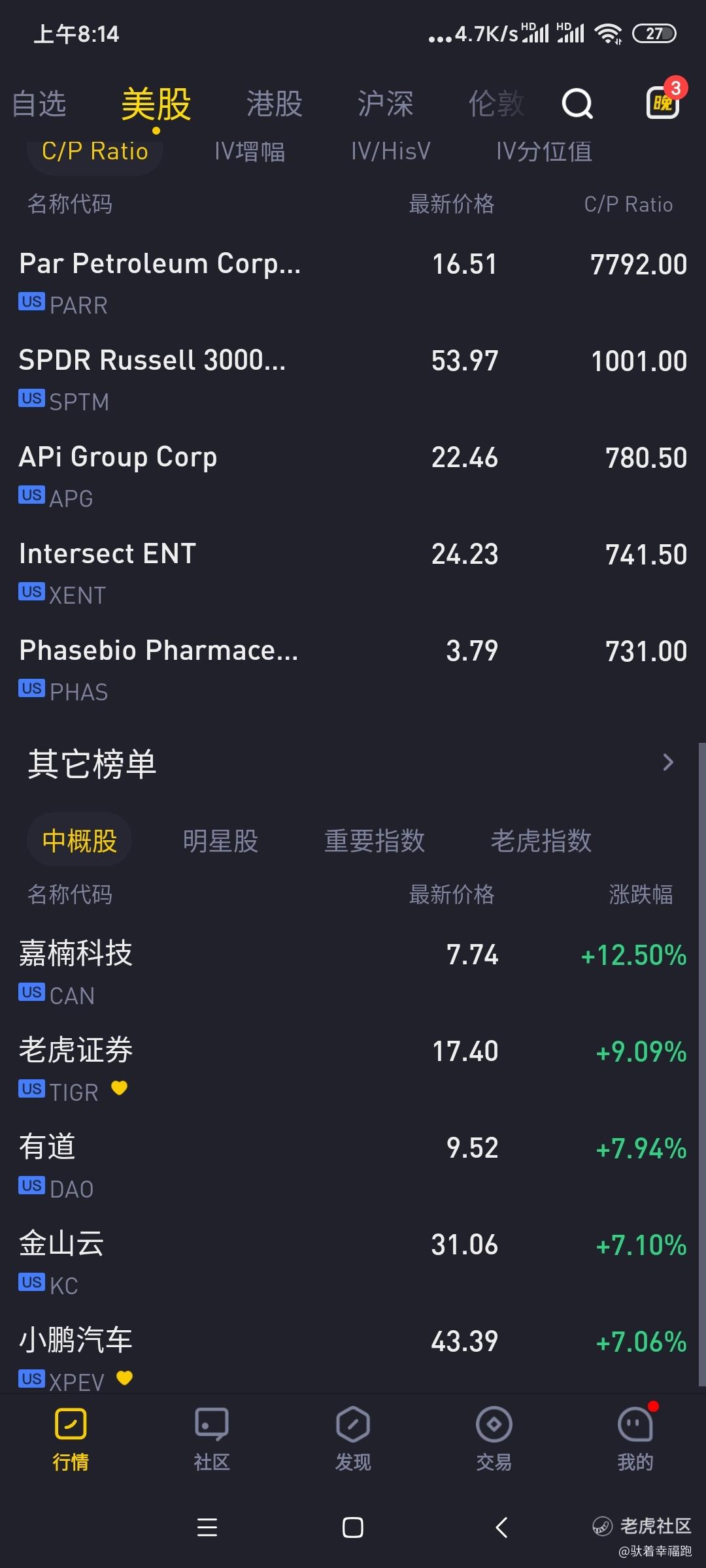Image resolution: width=706 pixels, height=1568 pixels.
Task: Select the 沪深 market tab
Action: pyautogui.click(x=385, y=104)
